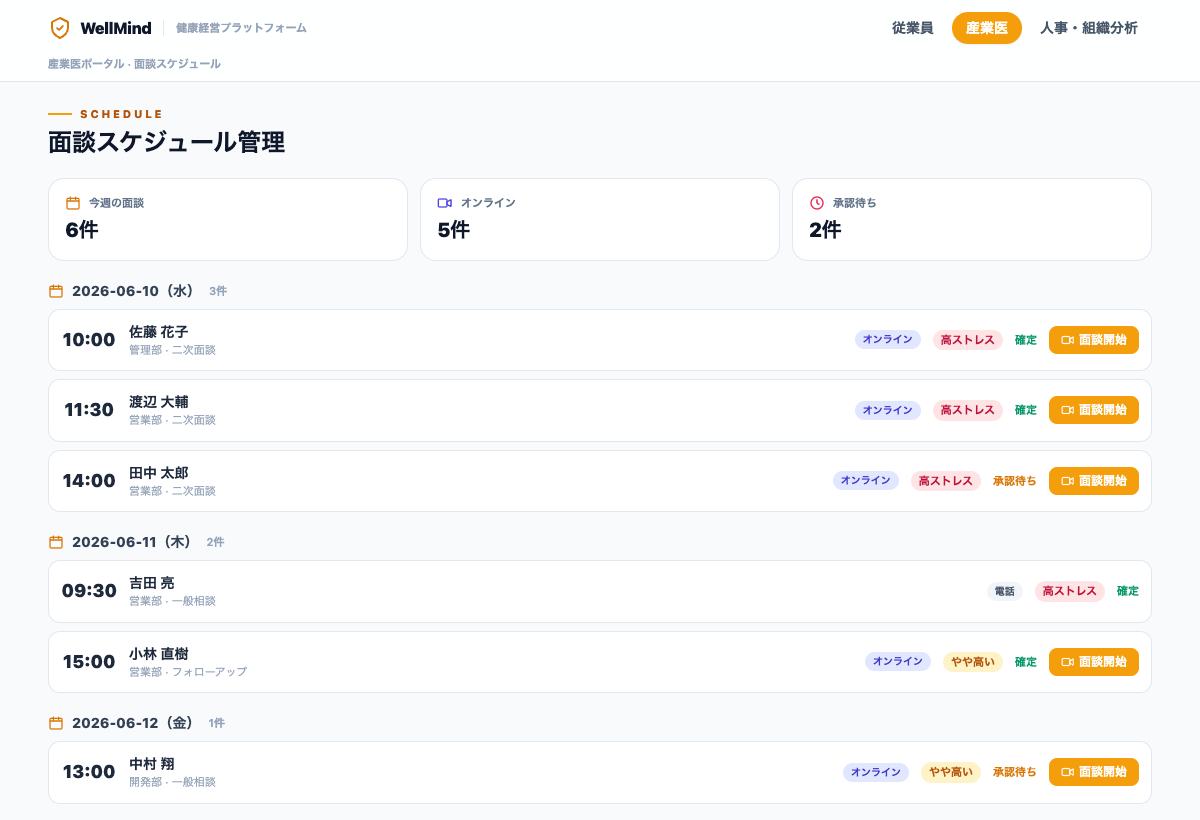Click オンライン badge in 渡辺 大輔 row
This screenshot has height=820, width=1200.
(888, 410)
